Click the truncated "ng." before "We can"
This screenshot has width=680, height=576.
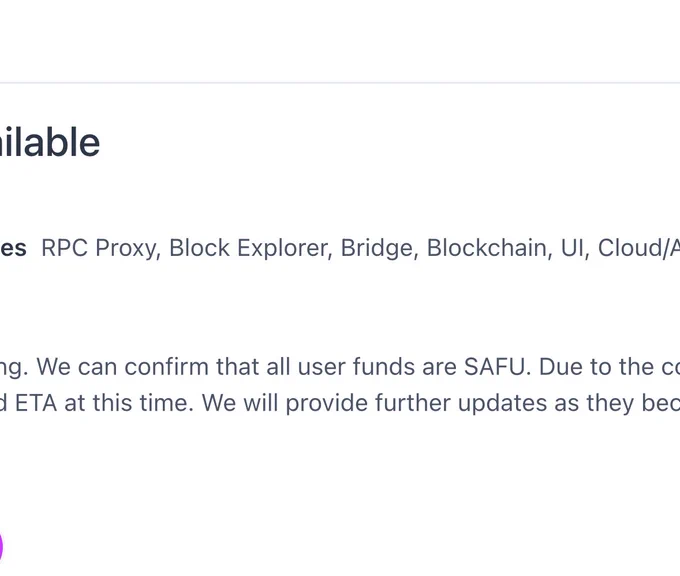click(14, 368)
